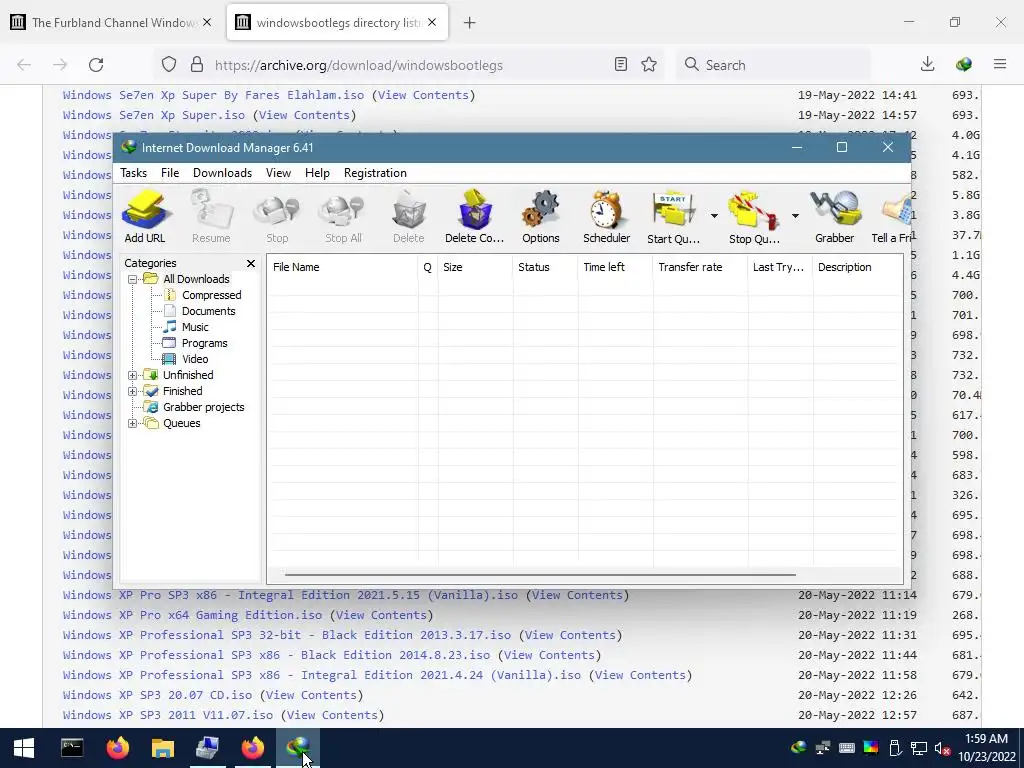Click the Delete toolbar icon
1024x768 pixels.
409,216
